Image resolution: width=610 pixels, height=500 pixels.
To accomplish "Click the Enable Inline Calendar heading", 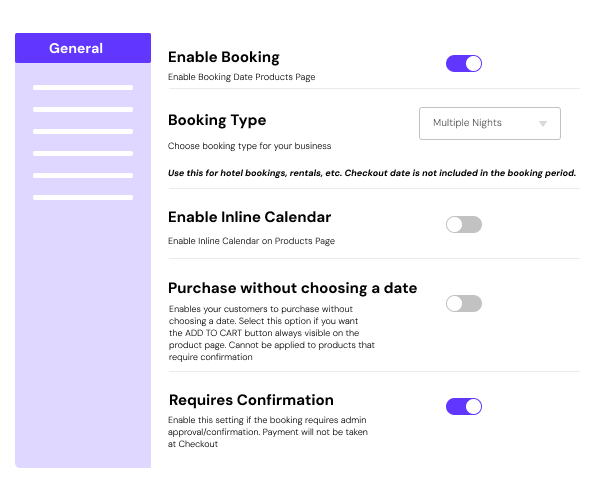I will pos(249,217).
